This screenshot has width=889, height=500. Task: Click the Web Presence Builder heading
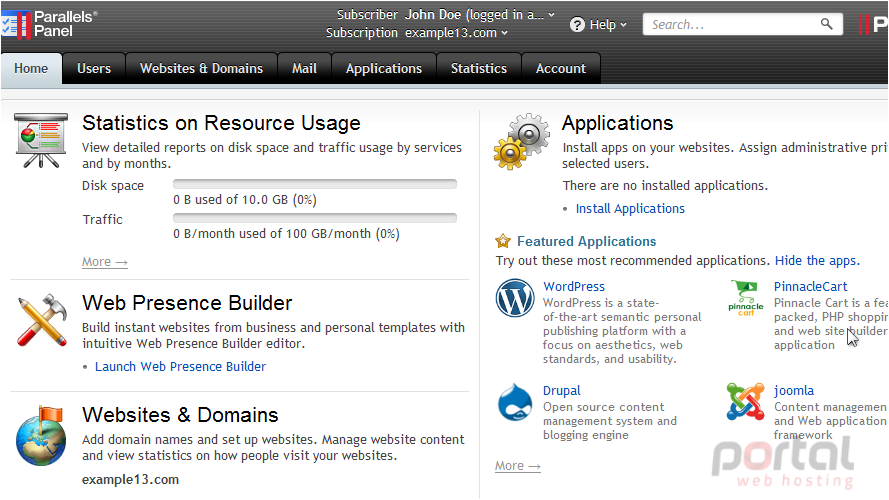pos(187,303)
